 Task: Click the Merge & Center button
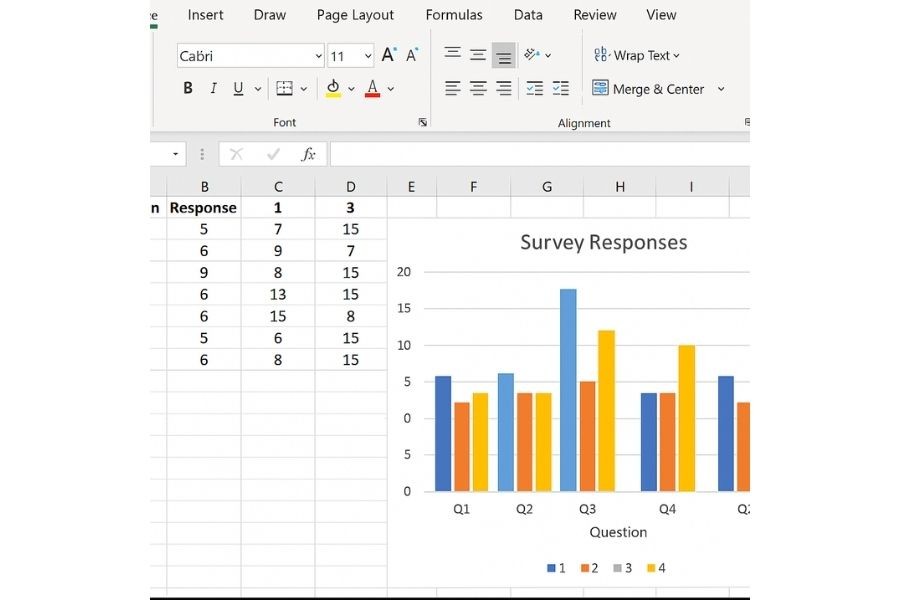point(648,89)
